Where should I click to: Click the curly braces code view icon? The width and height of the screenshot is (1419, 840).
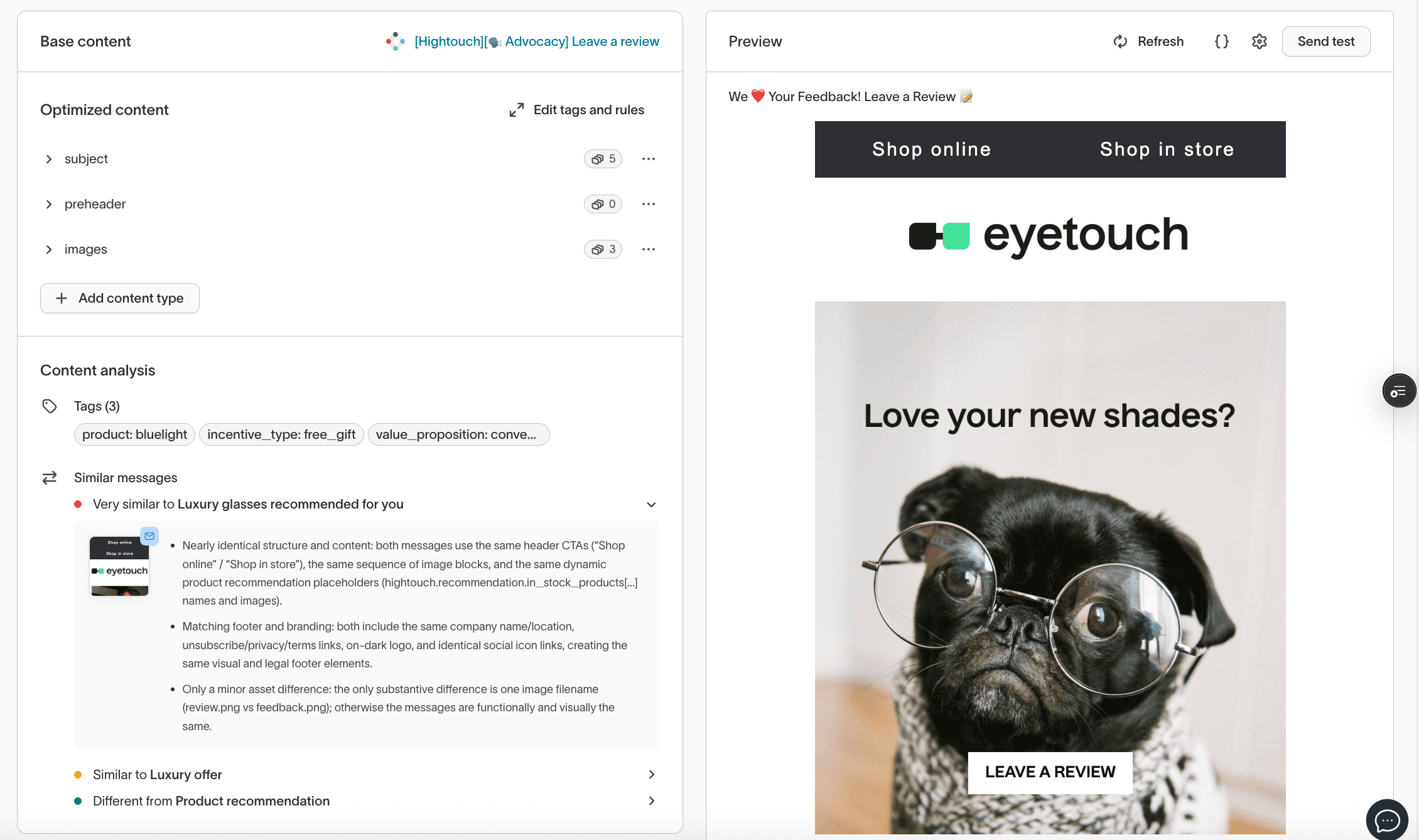[1221, 41]
